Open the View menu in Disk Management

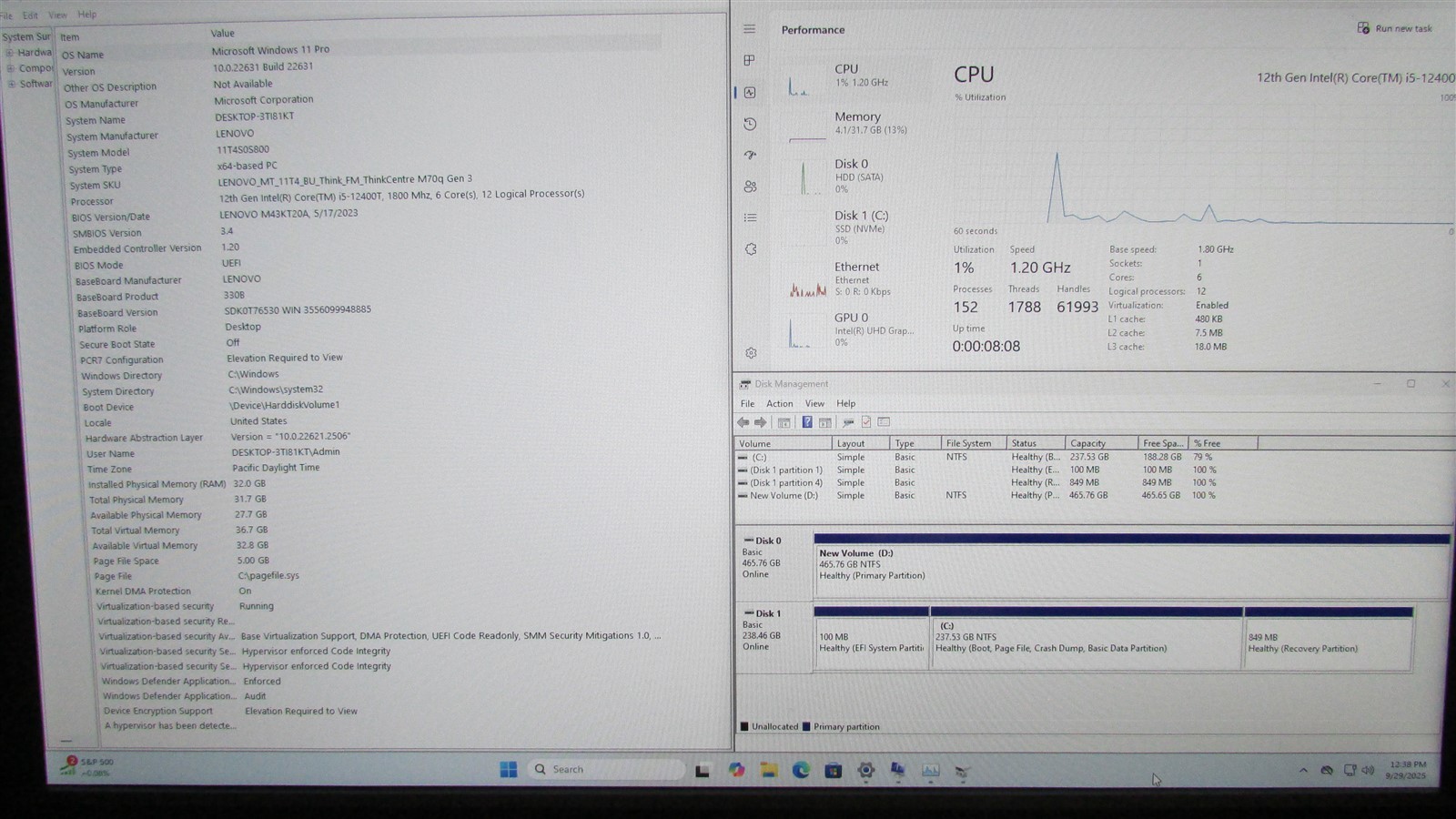point(814,404)
